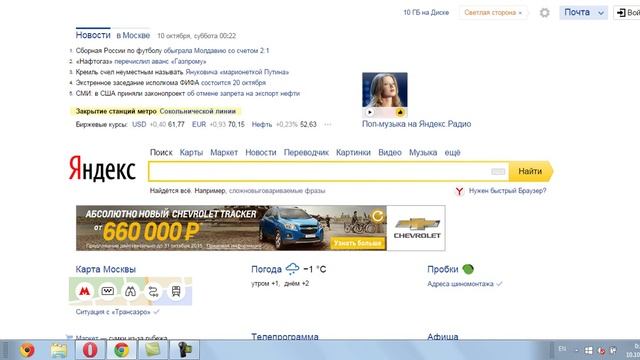This screenshot has height=360, width=640.
Task: Click 'Поп-музыка на Яндекс.Радио' link
Action: (x=416, y=124)
